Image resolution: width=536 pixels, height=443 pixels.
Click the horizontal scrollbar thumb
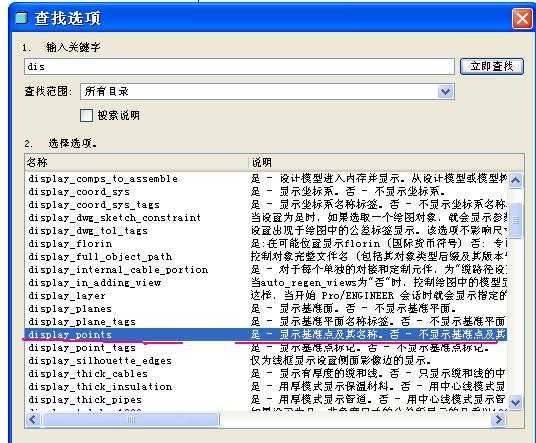click(x=131, y=419)
